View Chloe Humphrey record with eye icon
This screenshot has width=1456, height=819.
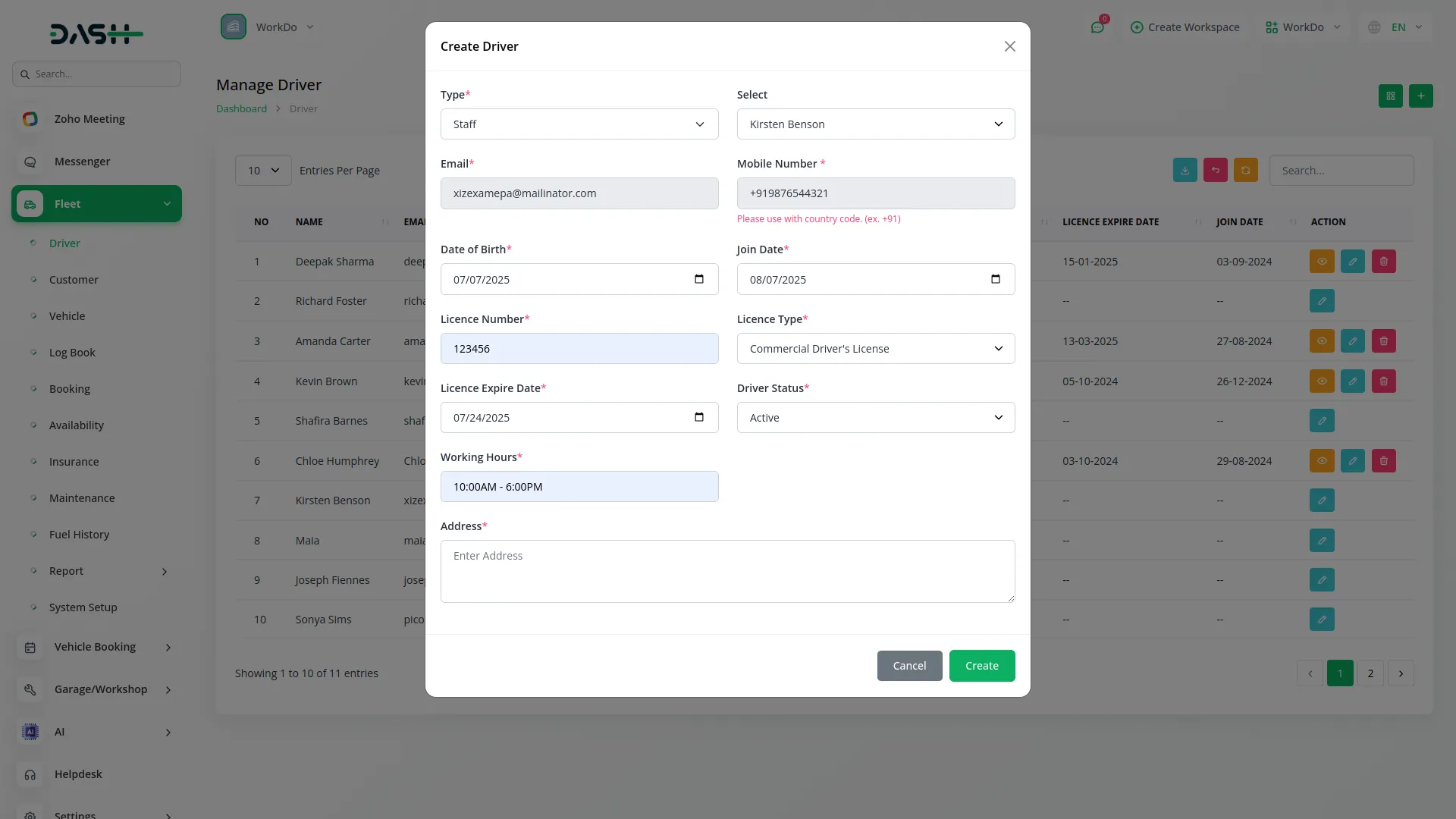1321,461
